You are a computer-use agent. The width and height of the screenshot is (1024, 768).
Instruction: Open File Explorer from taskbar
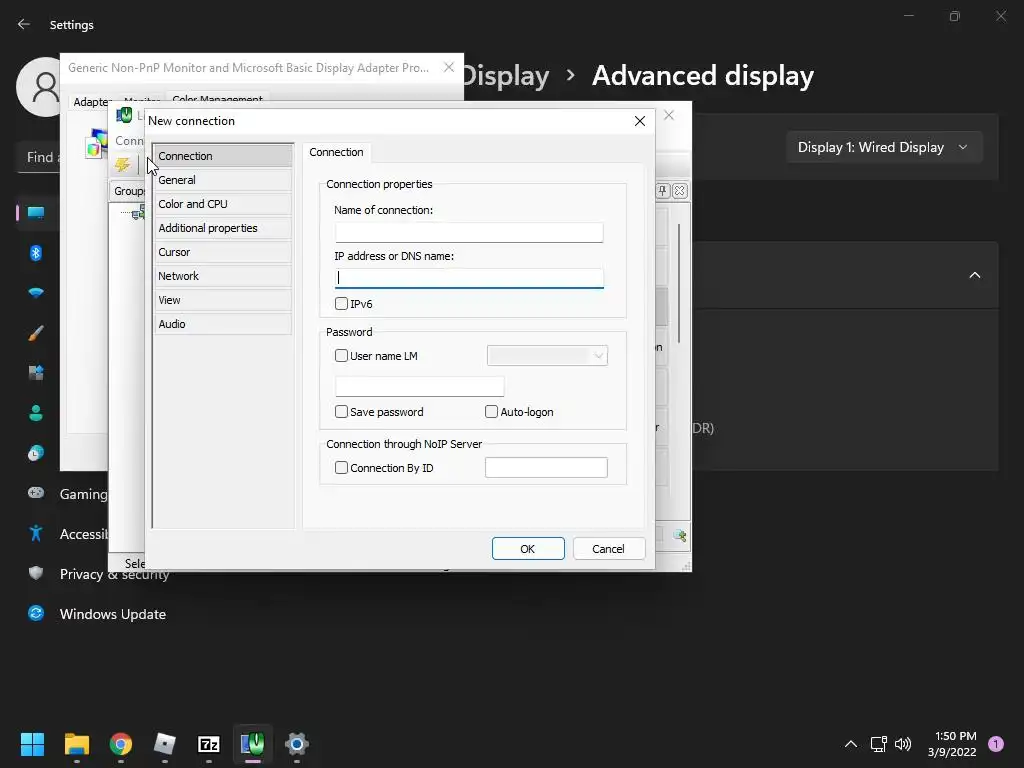click(76, 744)
